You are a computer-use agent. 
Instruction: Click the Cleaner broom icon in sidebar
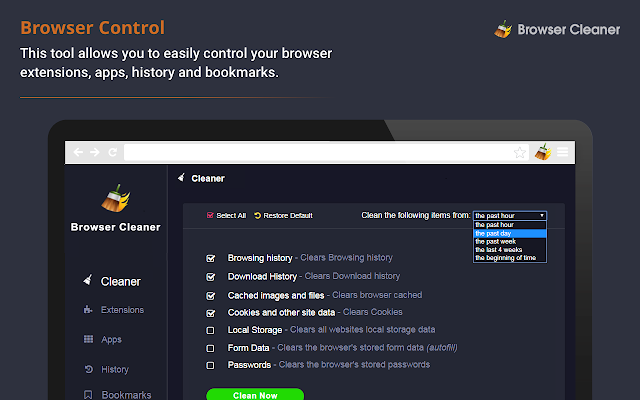(87, 280)
